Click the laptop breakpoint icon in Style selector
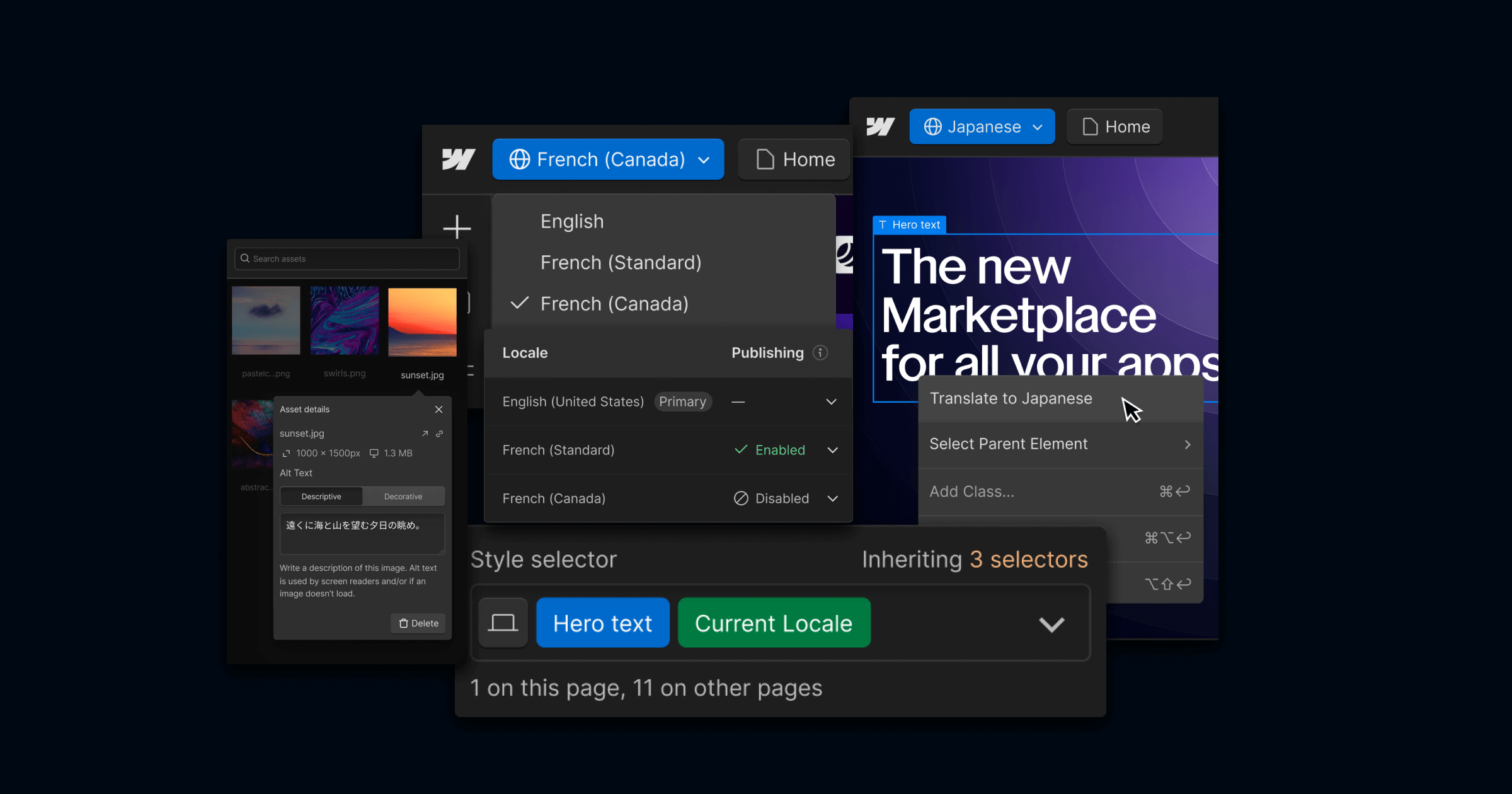Viewport: 1512px width, 794px height. pyautogui.click(x=503, y=623)
